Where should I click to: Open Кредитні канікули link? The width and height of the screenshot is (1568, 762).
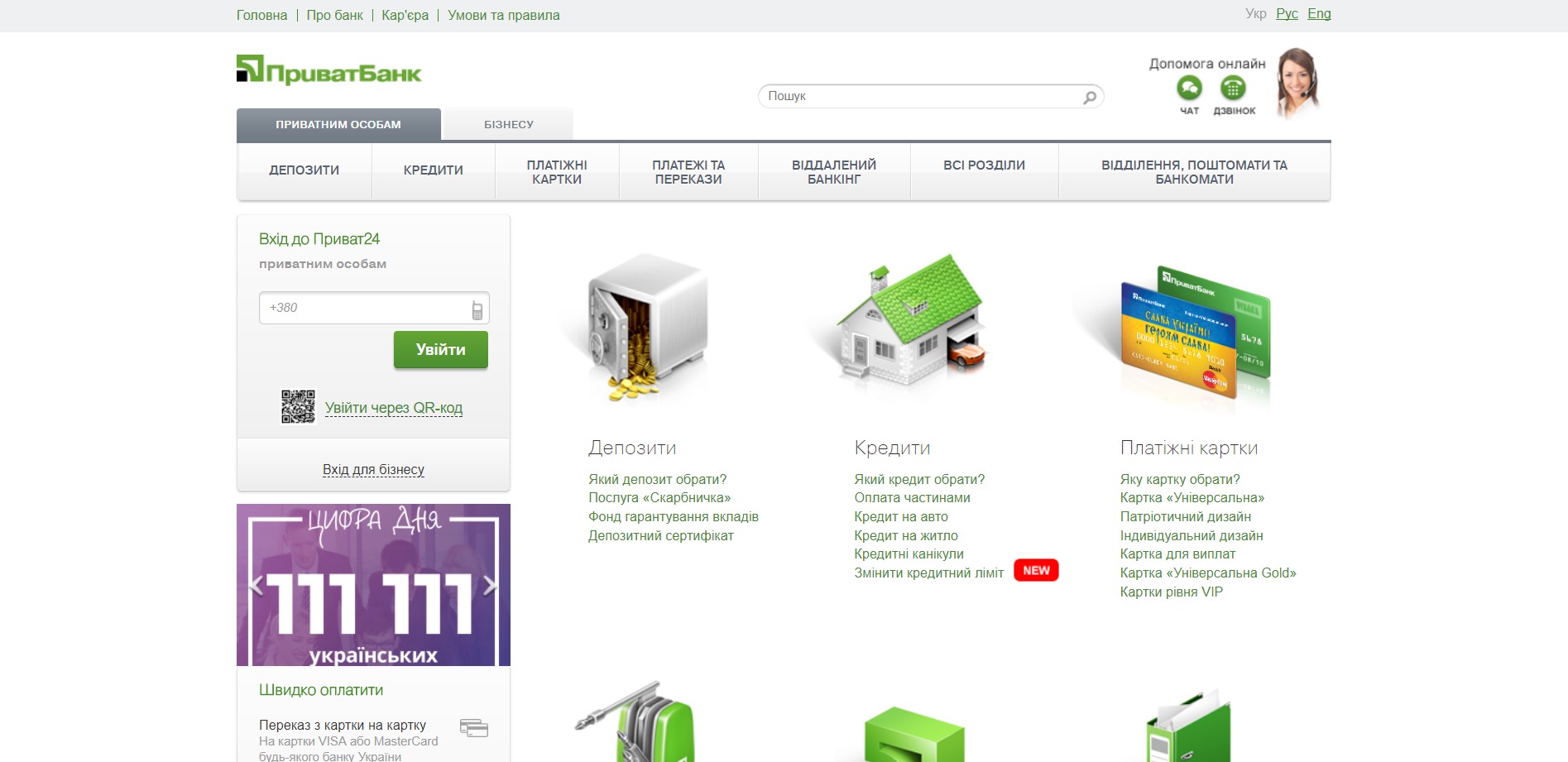[x=909, y=554]
